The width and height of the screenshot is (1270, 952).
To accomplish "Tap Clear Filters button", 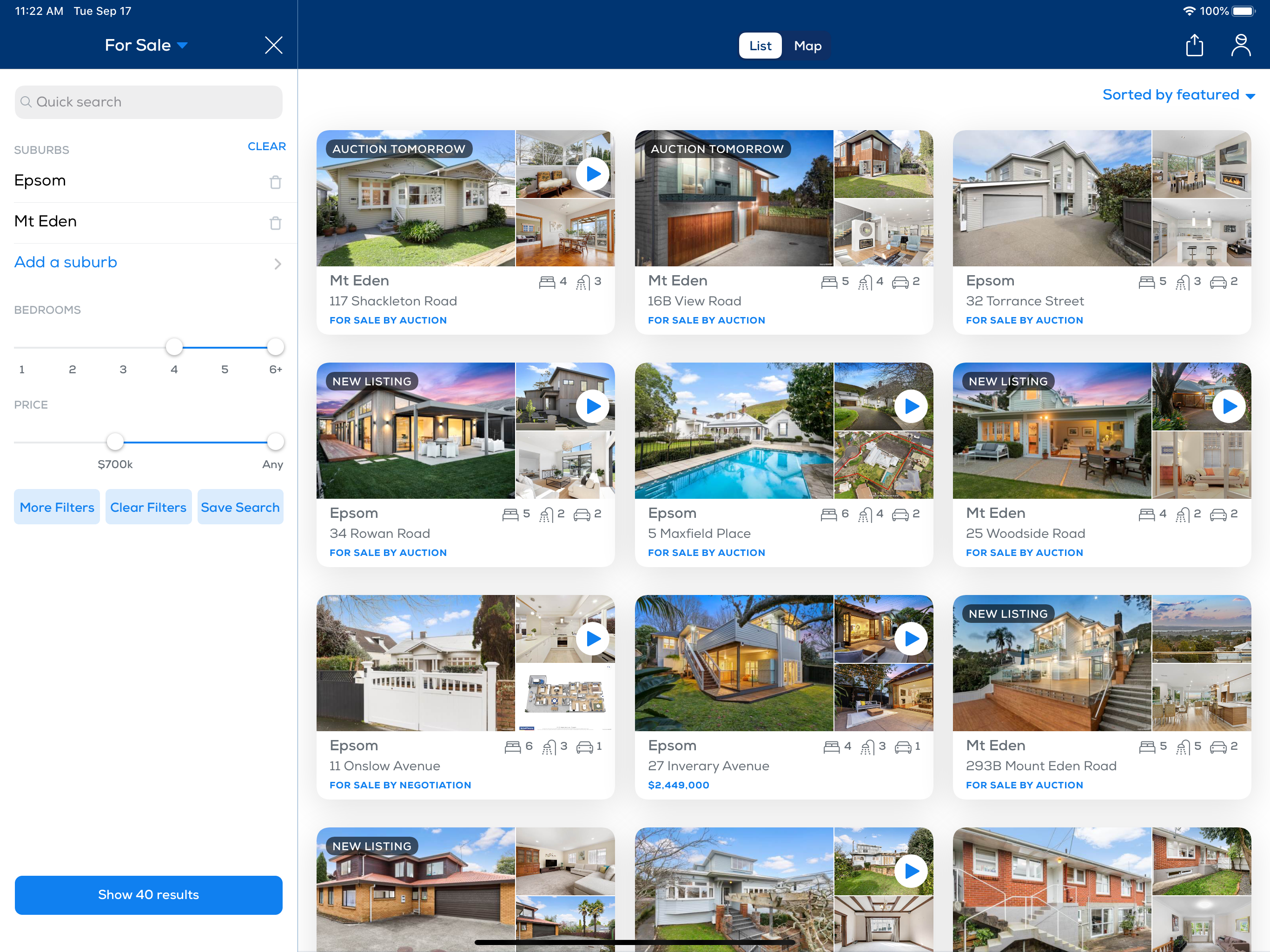I will point(148,507).
